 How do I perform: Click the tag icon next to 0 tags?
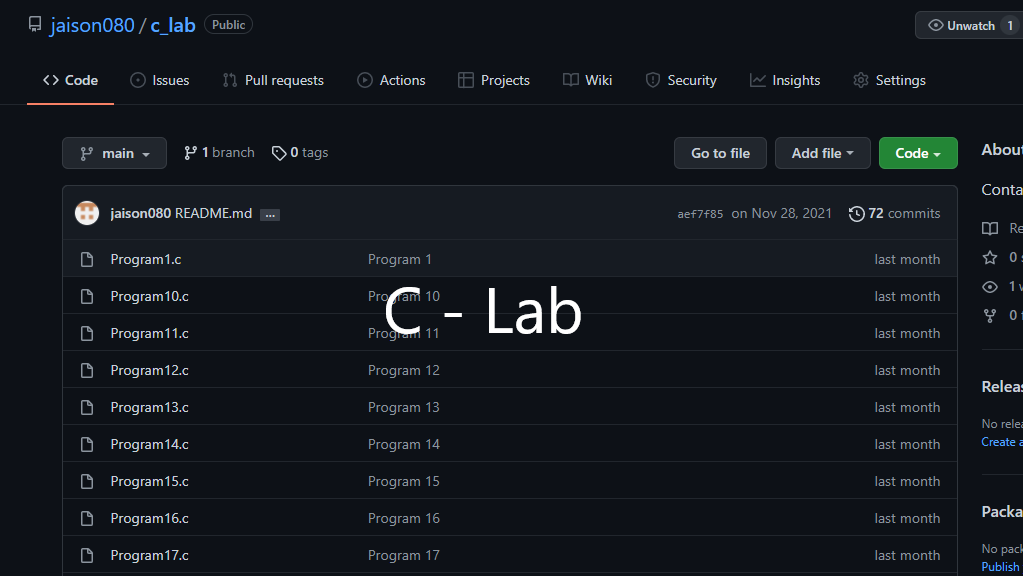279,153
